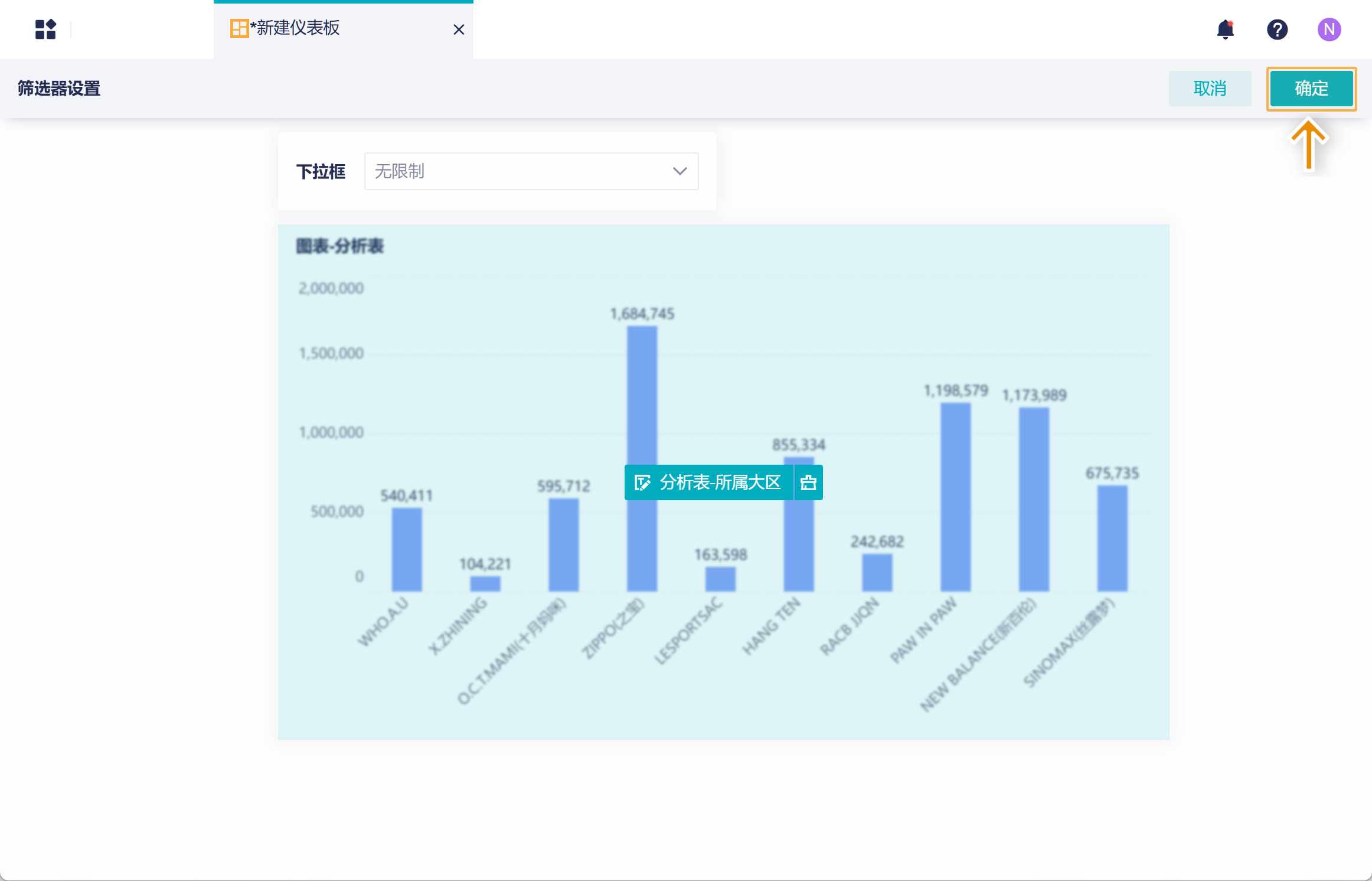This screenshot has height=881, width=1372.
Task: Click the ZIPPO bar value 1,684,745
Action: pos(642,314)
